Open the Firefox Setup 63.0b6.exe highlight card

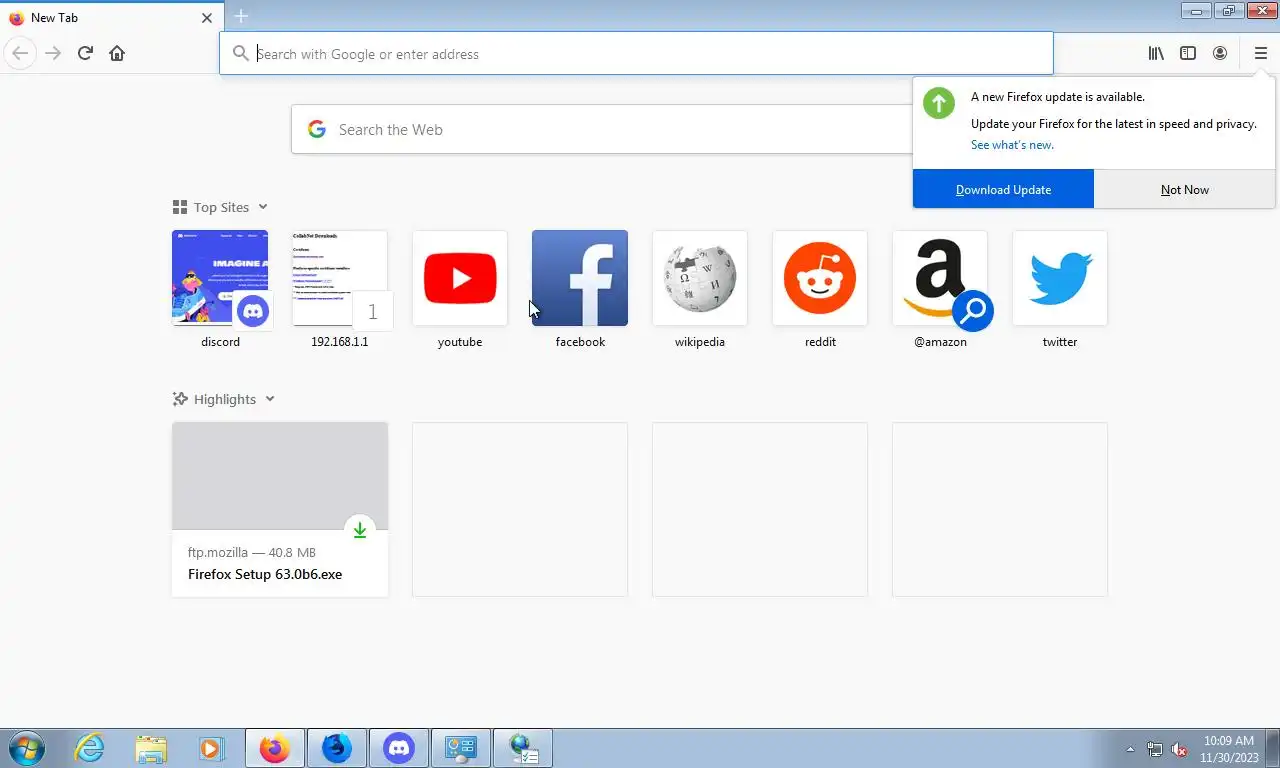280,509
